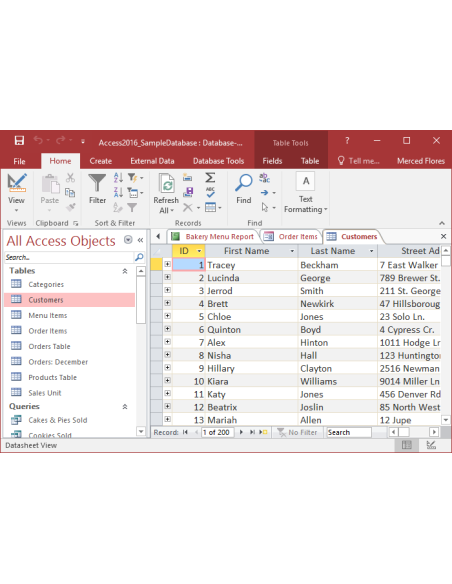Select the cell containing Lucinda
Screen dimensions: 452x584
[x=252, y=278]
